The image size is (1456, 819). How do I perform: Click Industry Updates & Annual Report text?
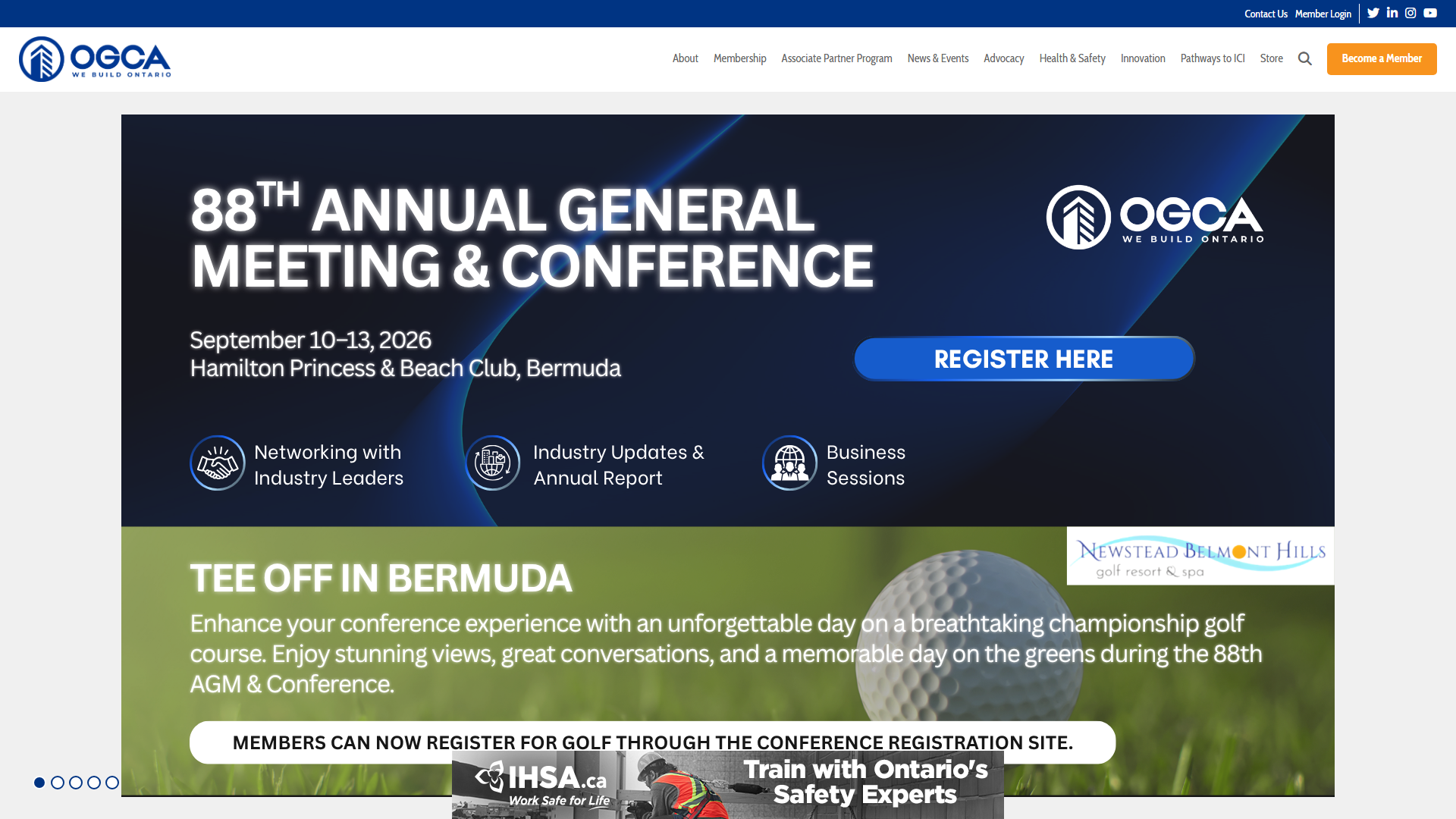(618, 465)
